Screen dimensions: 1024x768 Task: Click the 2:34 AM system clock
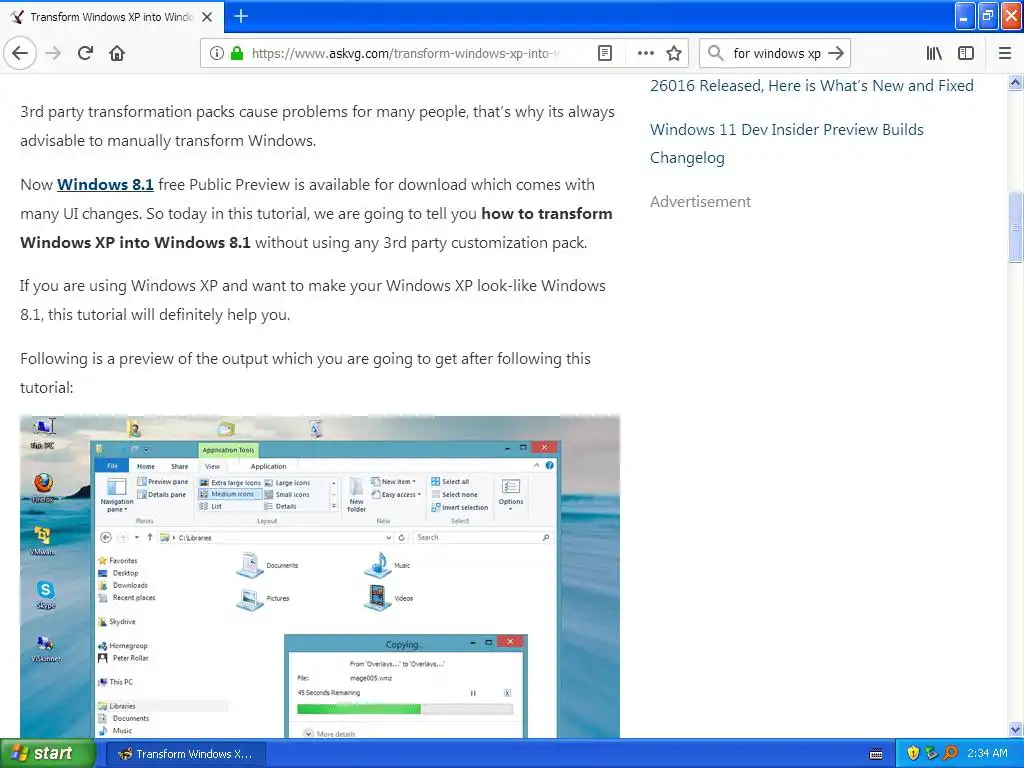coord(987,753)
